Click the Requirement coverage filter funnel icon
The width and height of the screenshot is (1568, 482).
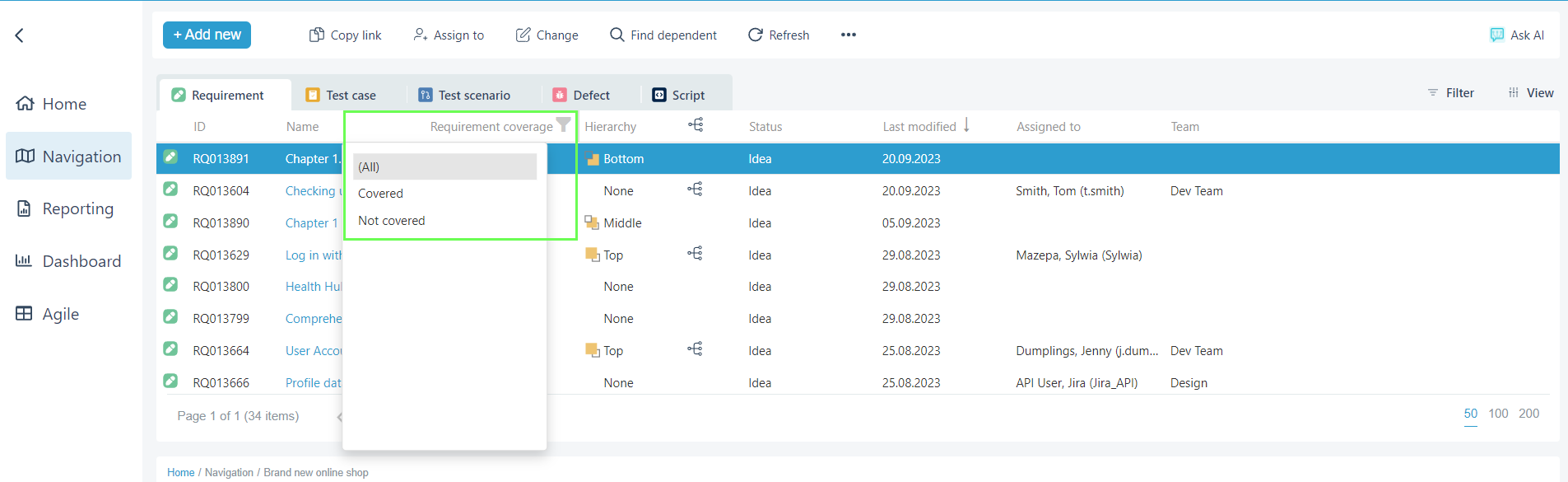[563, 125]
